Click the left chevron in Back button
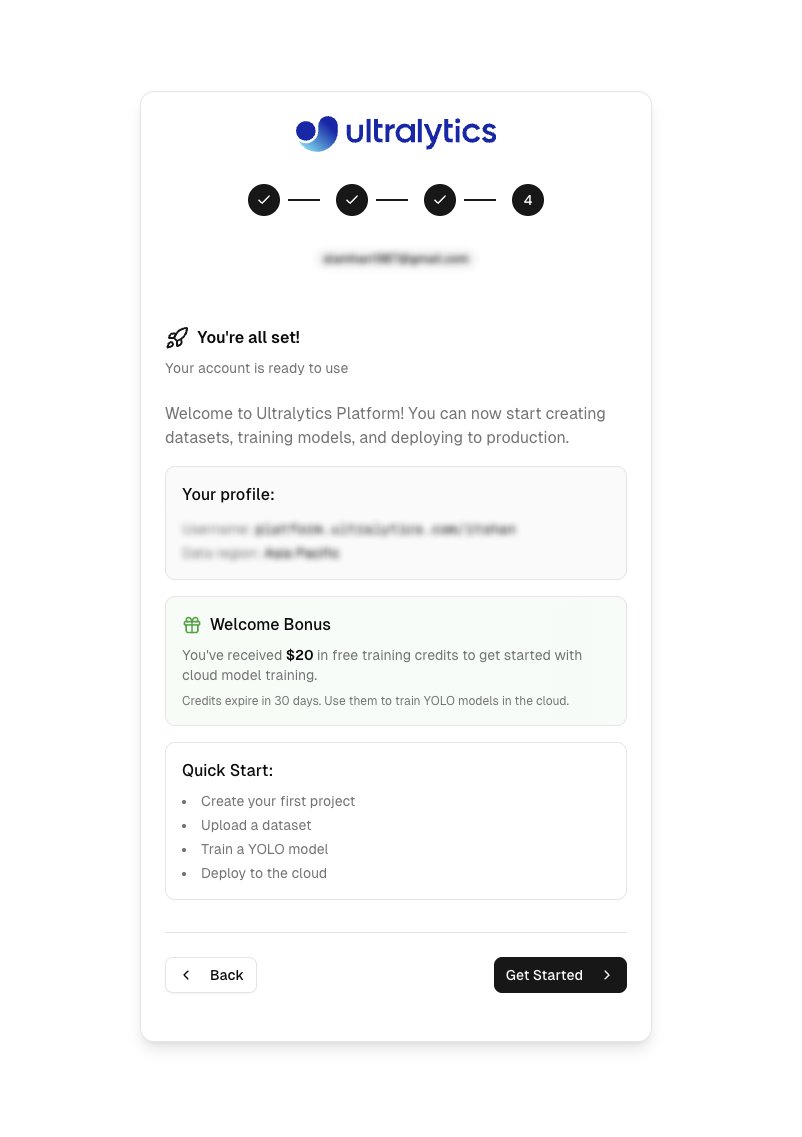The image size is (802, 1137). 186,975
